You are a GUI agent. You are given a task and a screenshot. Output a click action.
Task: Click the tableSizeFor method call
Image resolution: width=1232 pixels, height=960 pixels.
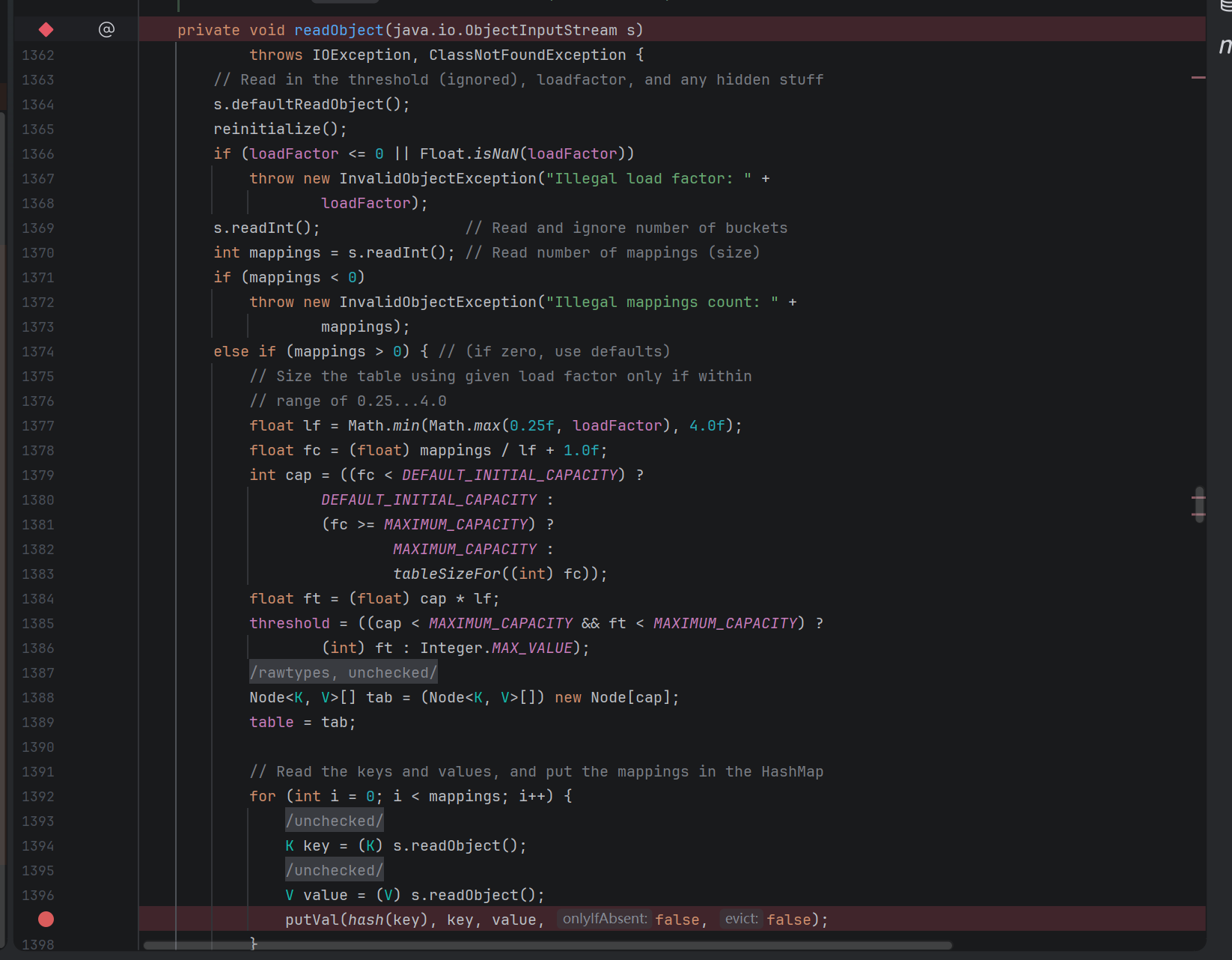tap(447, 574)
